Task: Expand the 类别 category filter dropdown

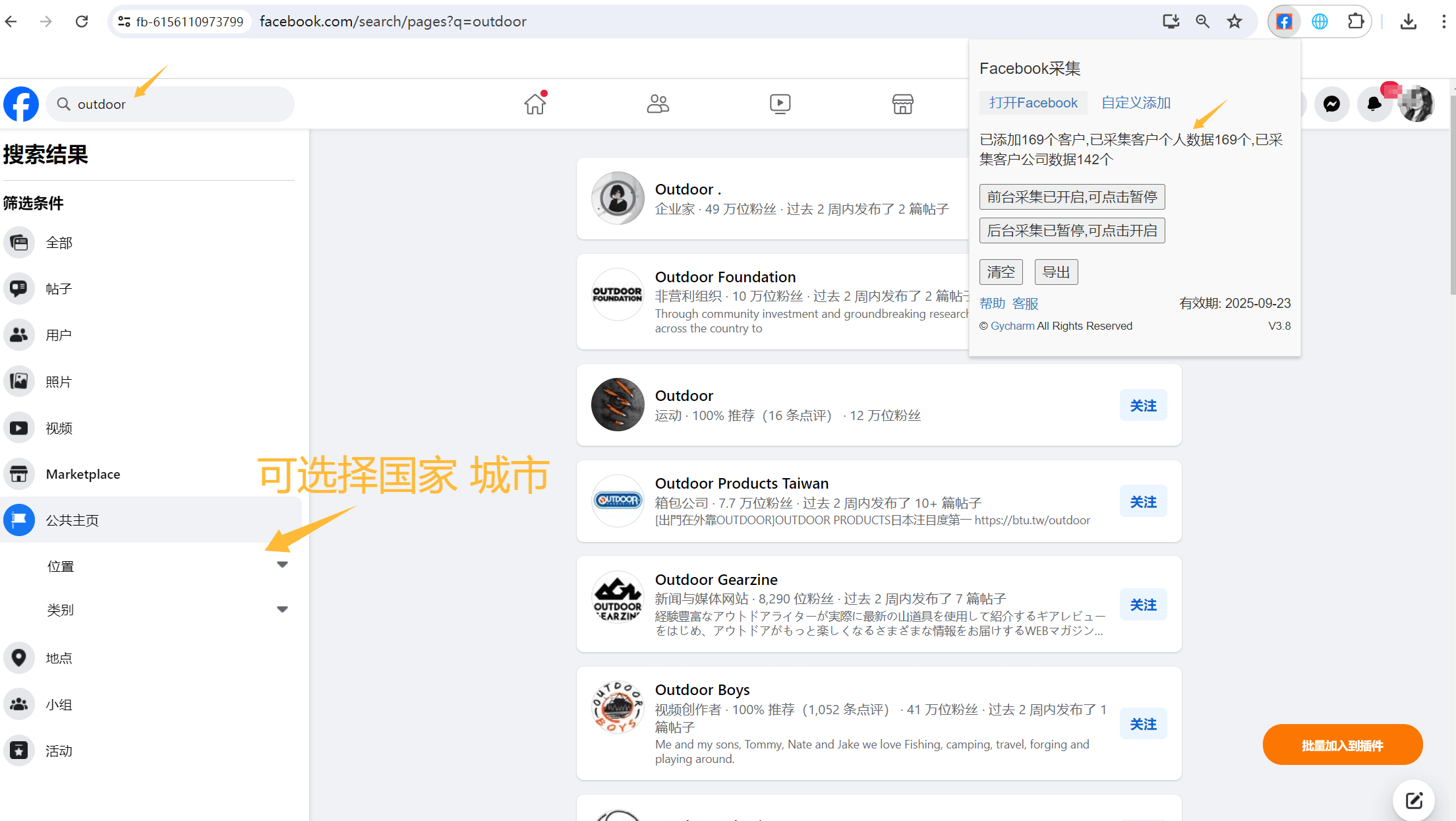Action: pyautogui.click(x=282, y=610)
